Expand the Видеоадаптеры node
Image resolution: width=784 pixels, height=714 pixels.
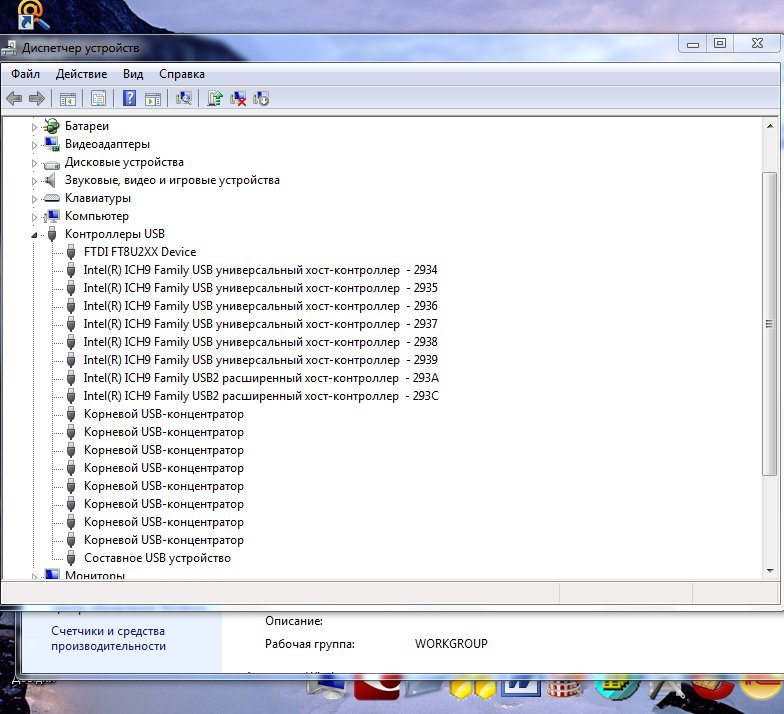(34, 145)
